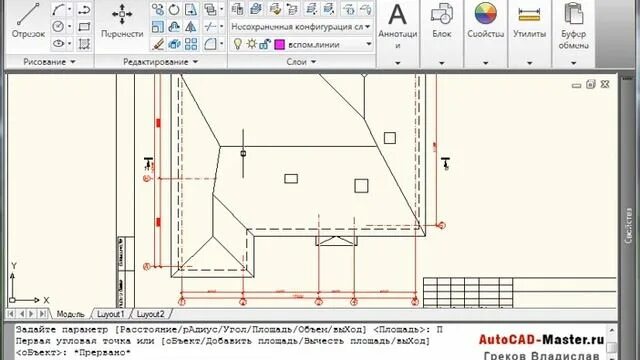Select the Circle drawing tool
This screenshot has height=360, width=640.
58,27
